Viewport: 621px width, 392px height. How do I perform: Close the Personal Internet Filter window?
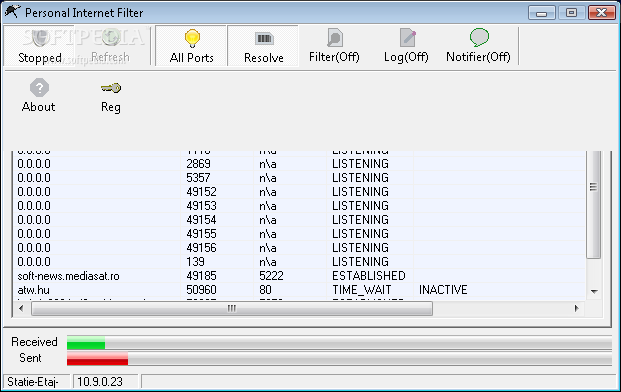(x=601, y=13)
